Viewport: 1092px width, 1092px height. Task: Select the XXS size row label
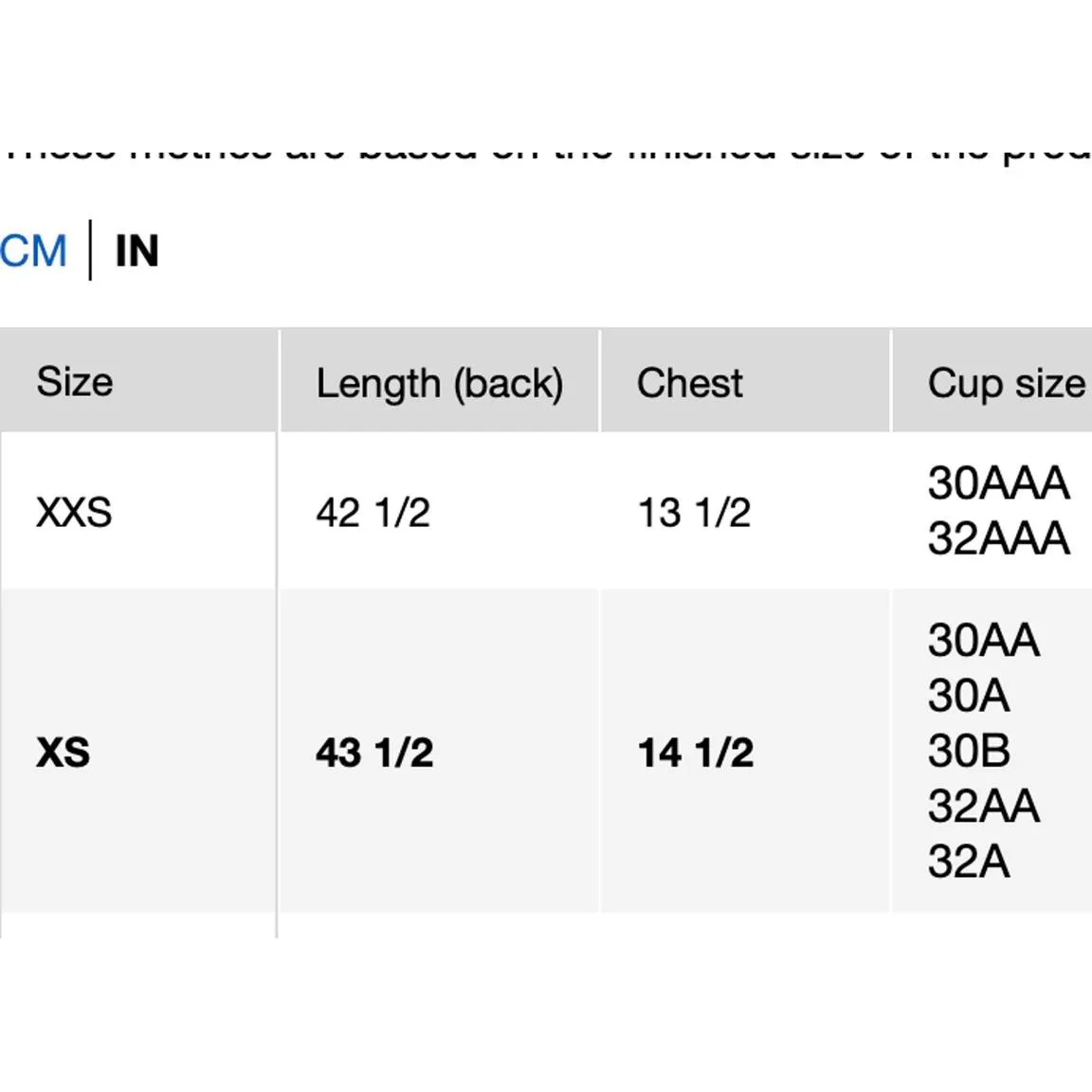(74, 513)
